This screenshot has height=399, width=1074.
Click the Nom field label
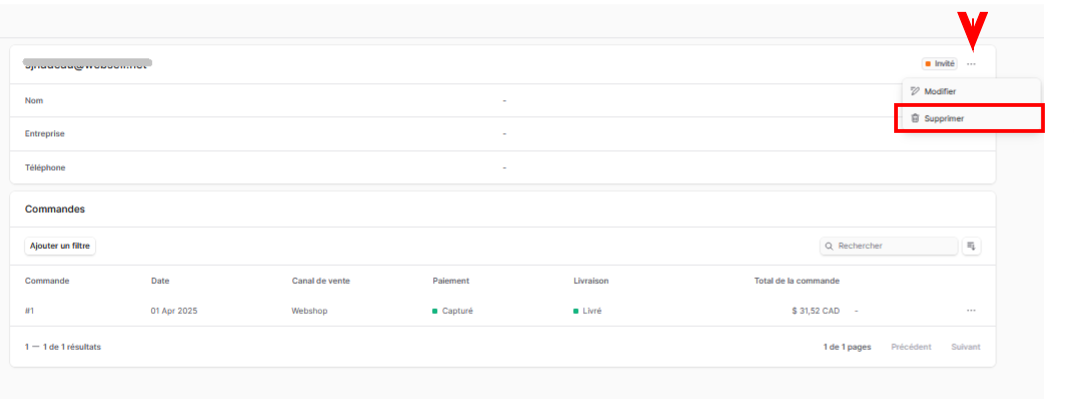point(34,101)
